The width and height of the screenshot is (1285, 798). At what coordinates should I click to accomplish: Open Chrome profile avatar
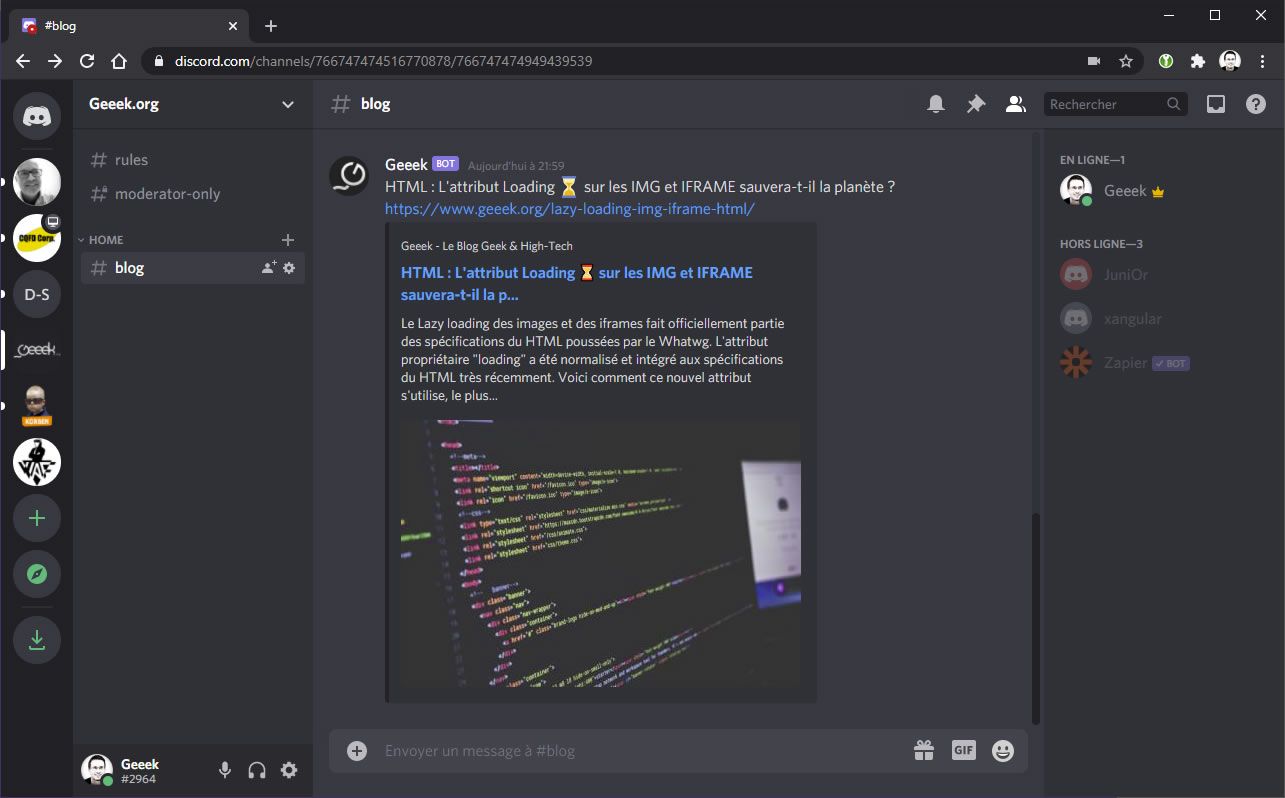tap(1230, 61)
